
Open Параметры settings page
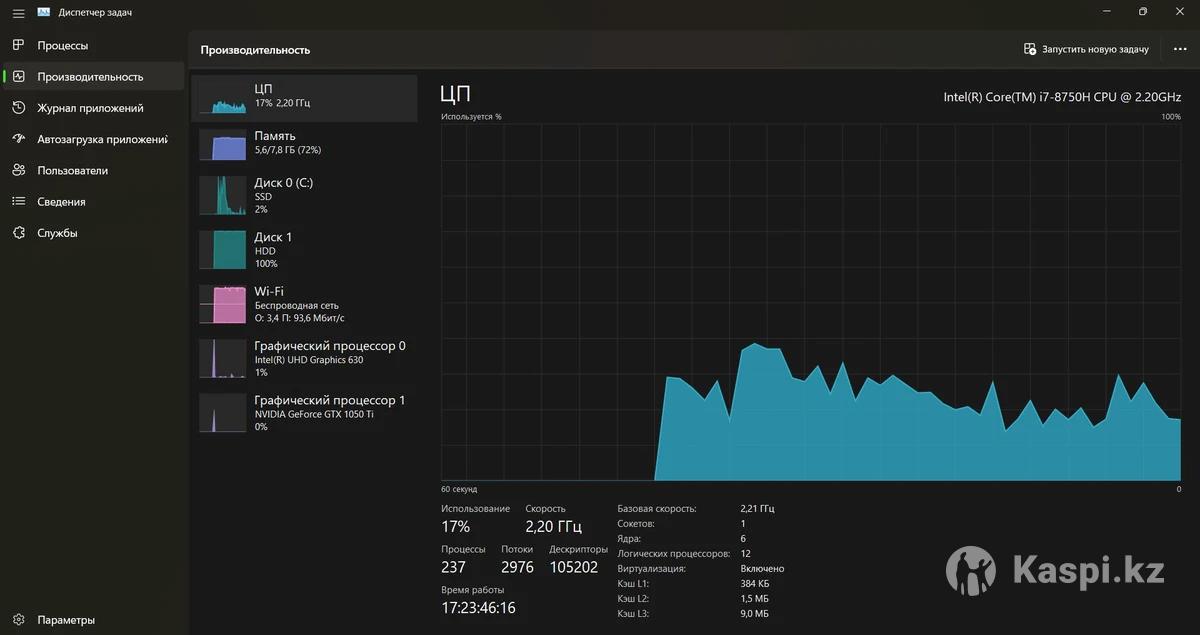click(94, 620)
